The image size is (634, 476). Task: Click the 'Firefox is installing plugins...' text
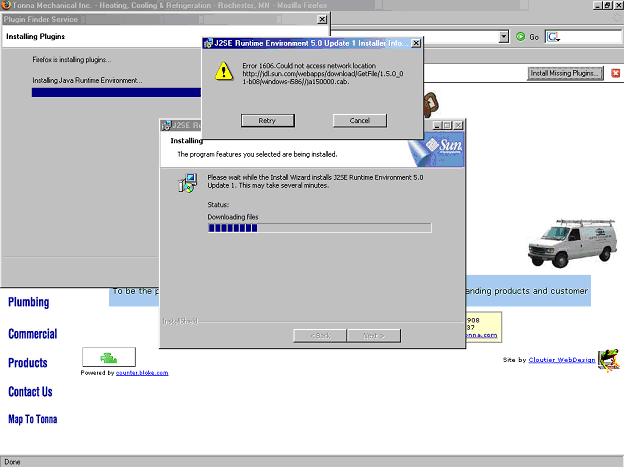(73, 61)
